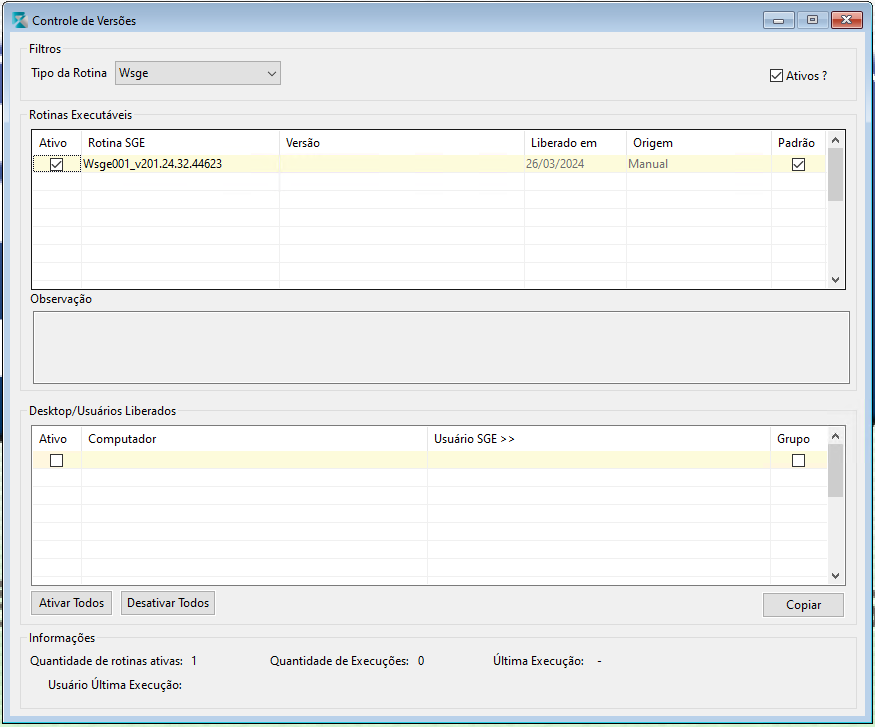Click scrollbar thumb of Desktop/Usuários Liberados grid
The image size is (875, 727).
click(x=835, y=470)
